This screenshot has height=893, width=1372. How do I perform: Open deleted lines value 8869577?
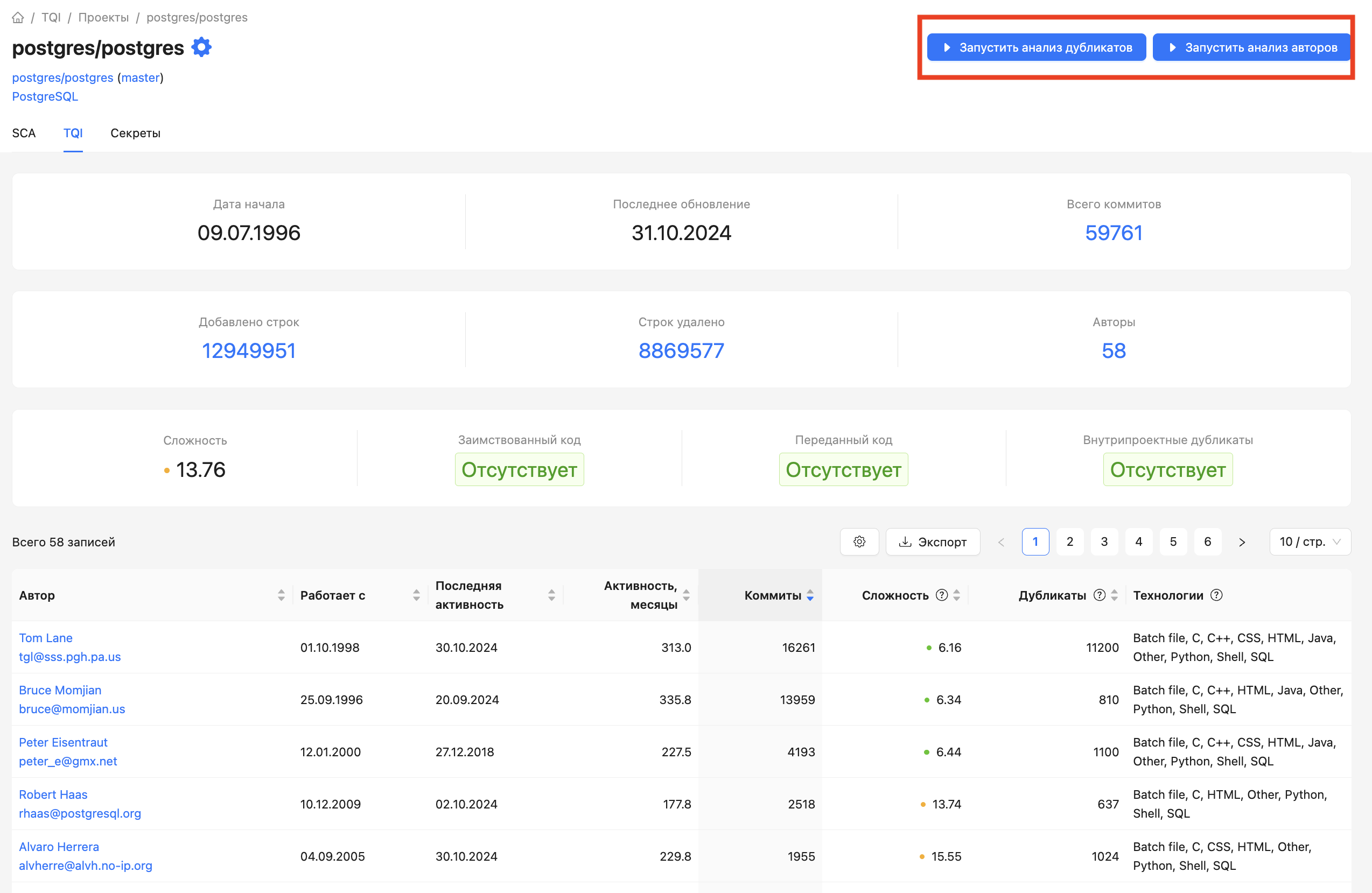tap(681, 350)
